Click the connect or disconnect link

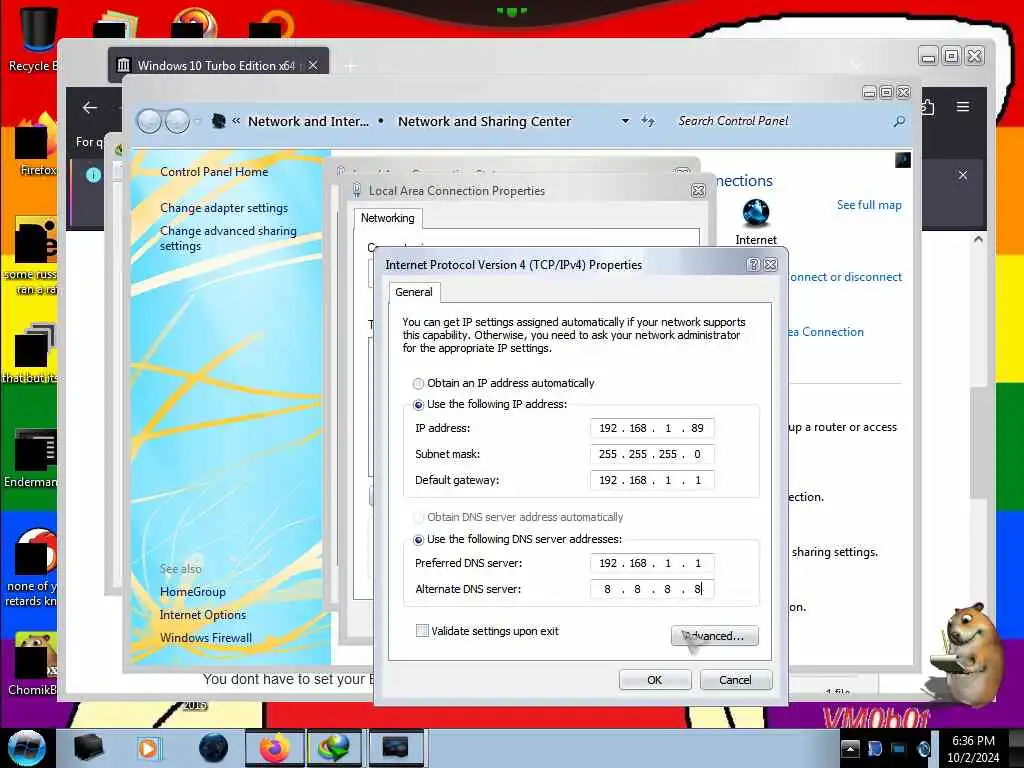[844, 277]
